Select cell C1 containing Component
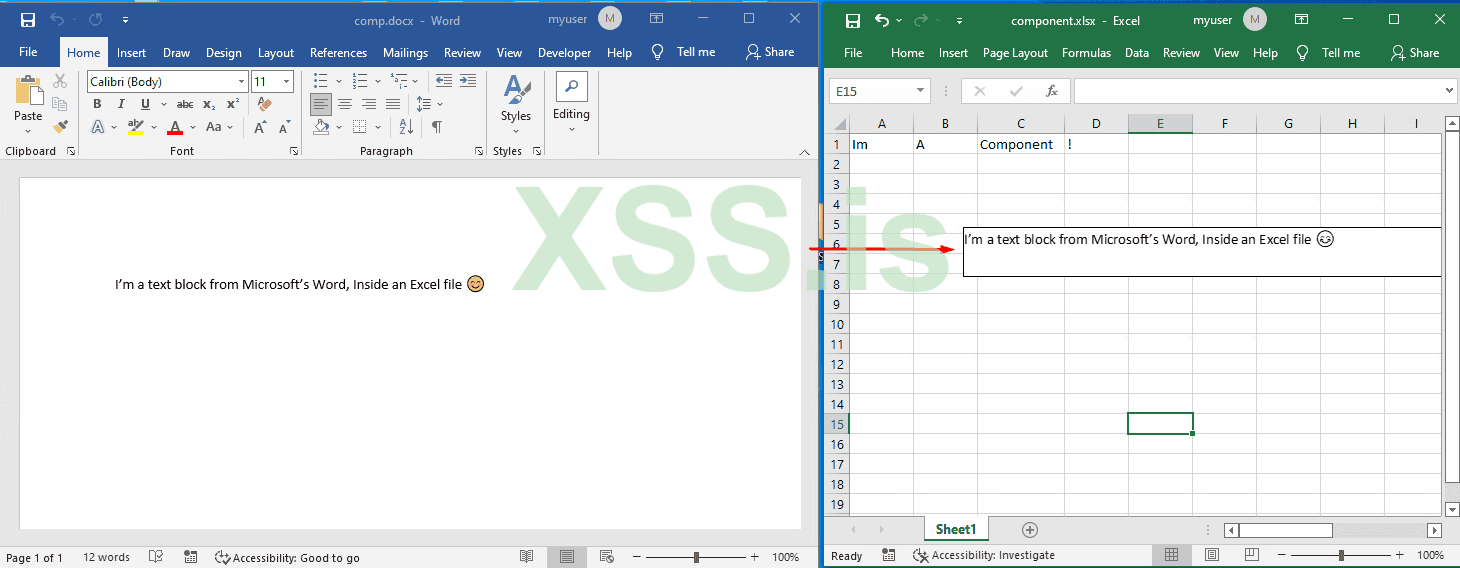The height and width of the screenshot is (568, 1460). point(1021,144)
